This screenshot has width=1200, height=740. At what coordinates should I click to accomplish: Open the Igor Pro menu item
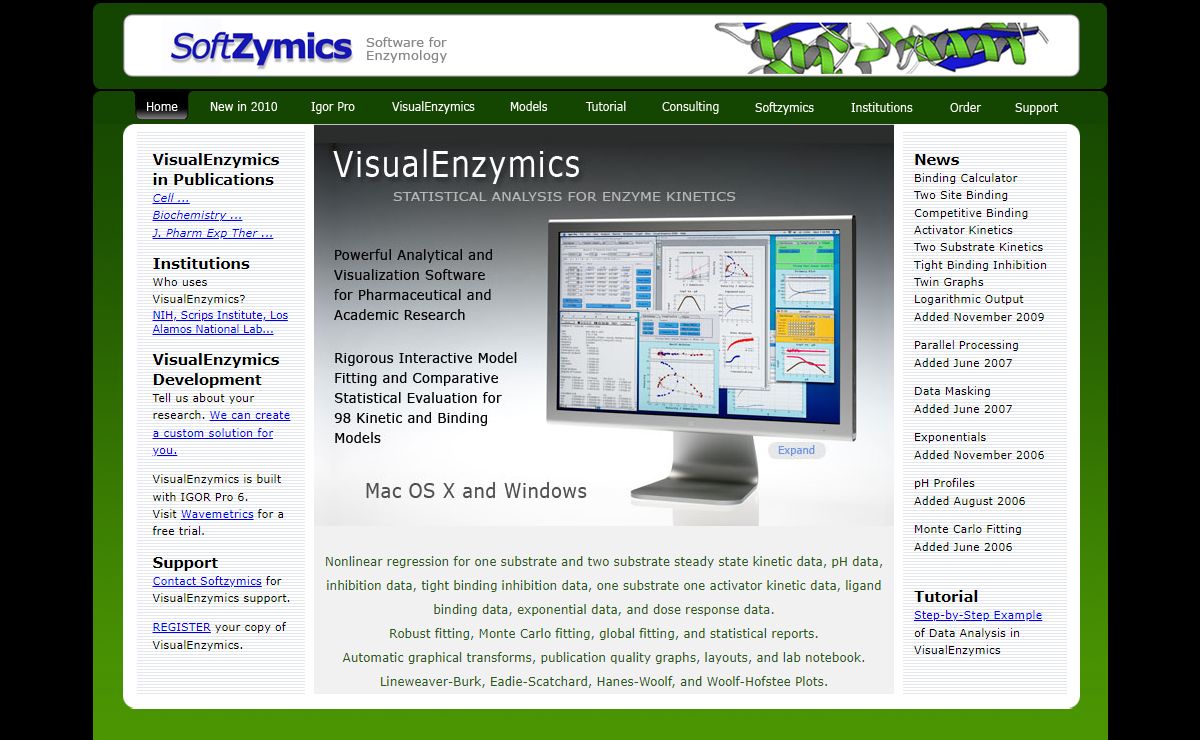pyautogui.click(x=333, y=107)
